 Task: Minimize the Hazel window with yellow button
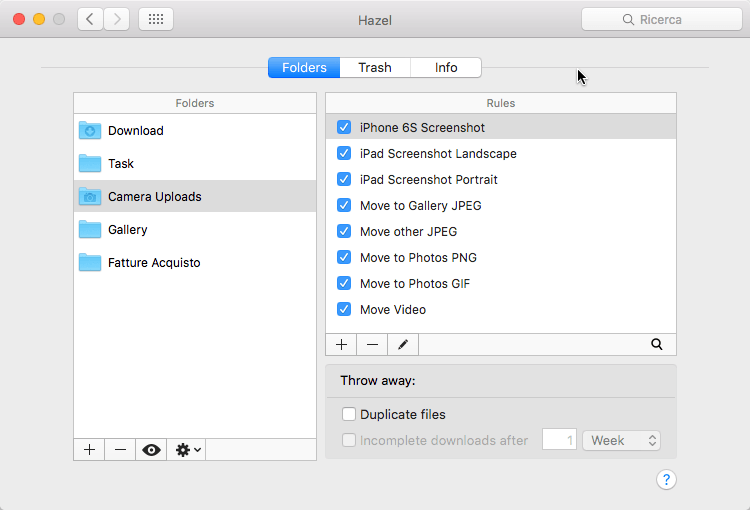tap(39, 19)
